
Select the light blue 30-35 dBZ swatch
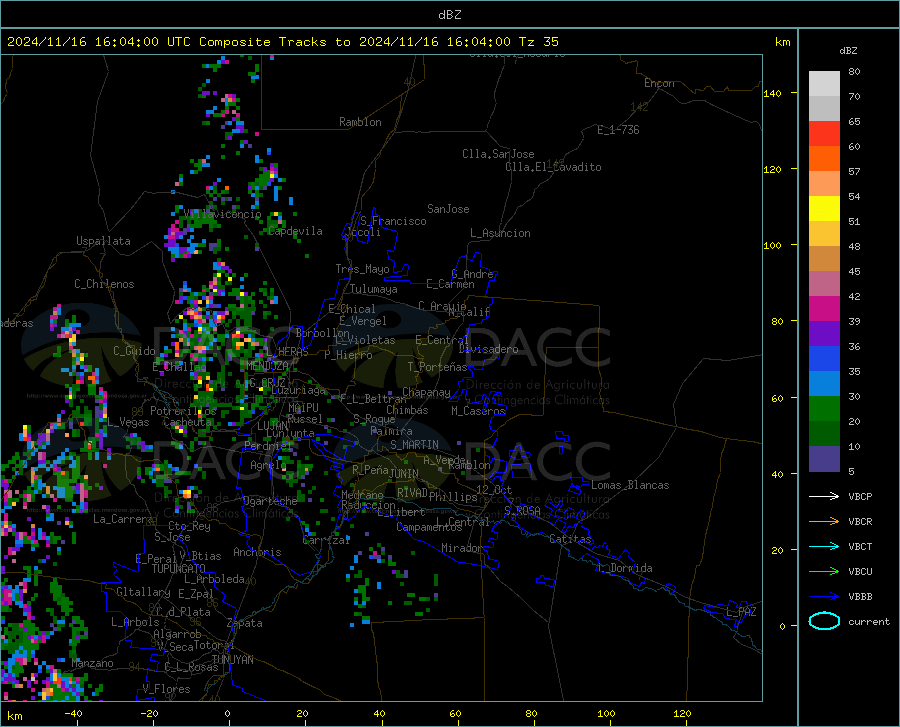(x=824, y=384)
